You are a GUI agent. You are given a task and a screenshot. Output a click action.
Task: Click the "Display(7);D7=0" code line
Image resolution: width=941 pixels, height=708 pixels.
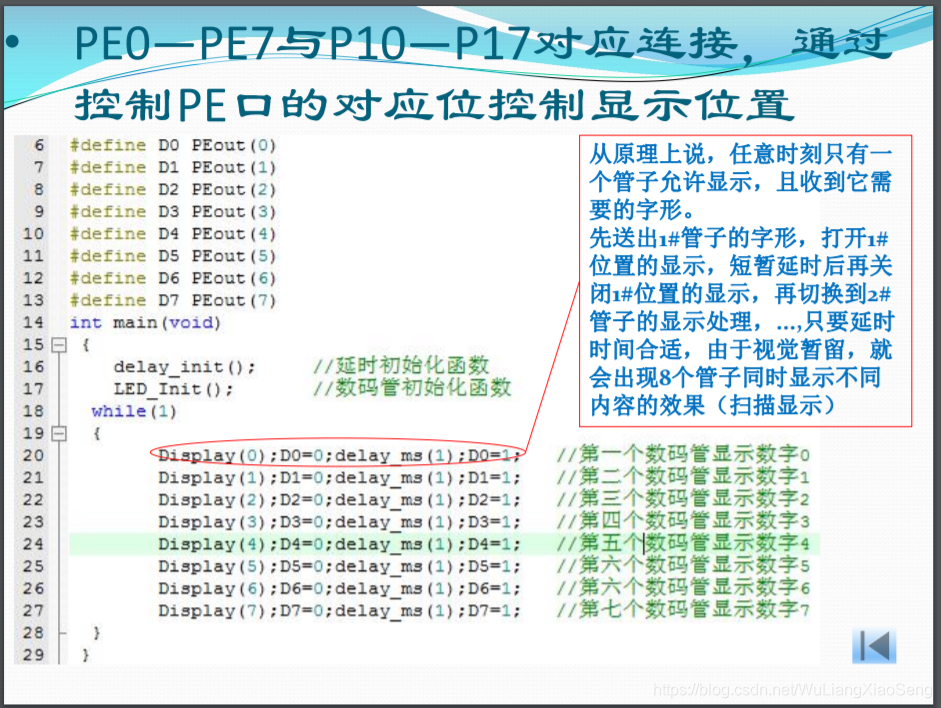338,611
